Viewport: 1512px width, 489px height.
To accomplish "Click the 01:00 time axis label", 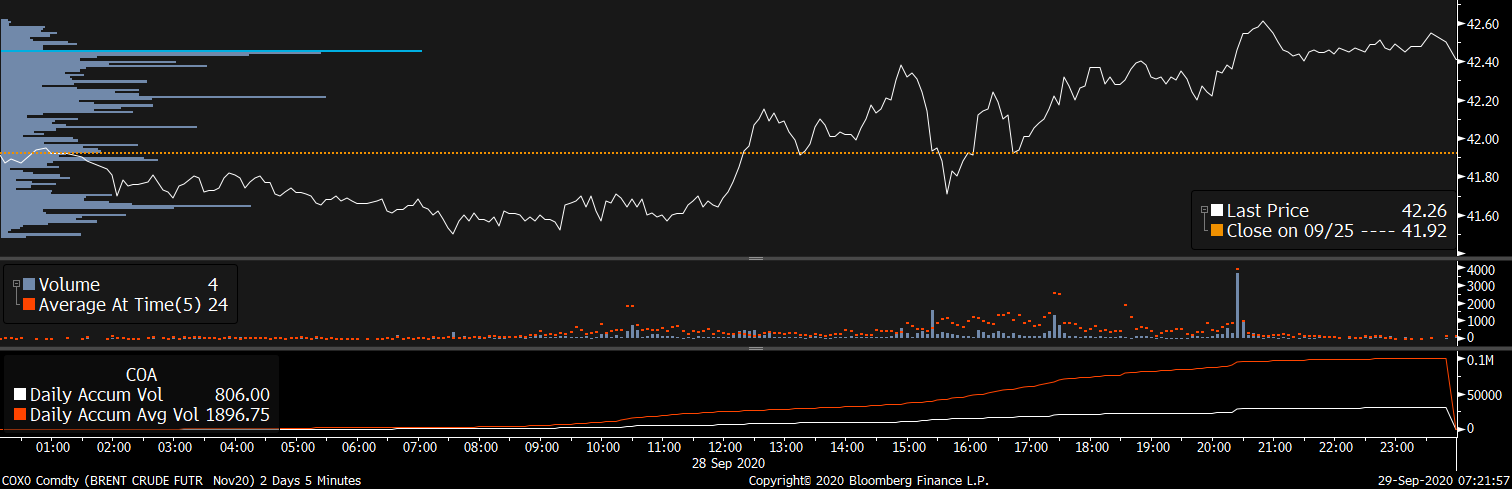I will 52,447.
